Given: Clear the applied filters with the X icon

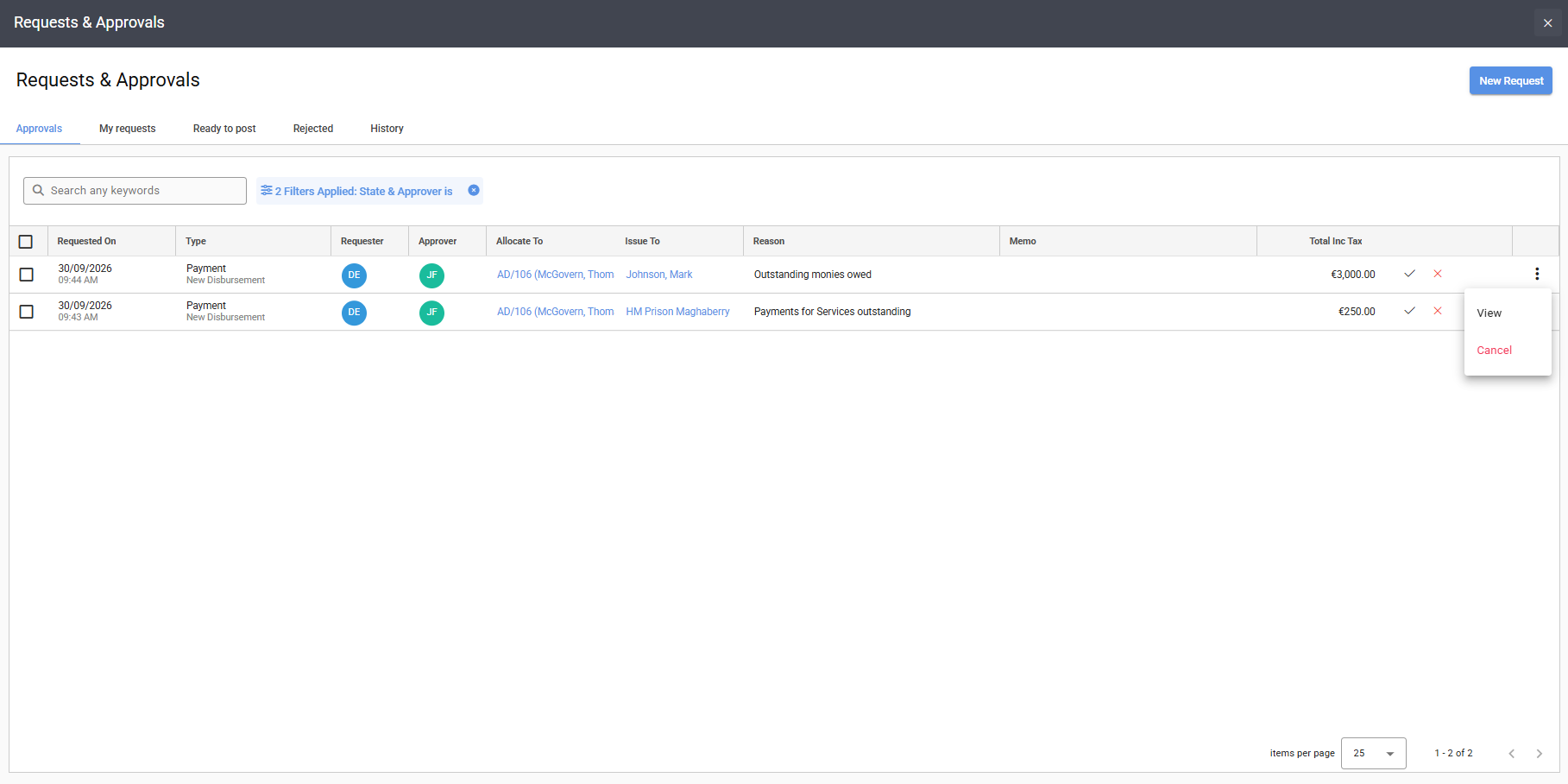Looking at the screenshot, I should [474, 190].
